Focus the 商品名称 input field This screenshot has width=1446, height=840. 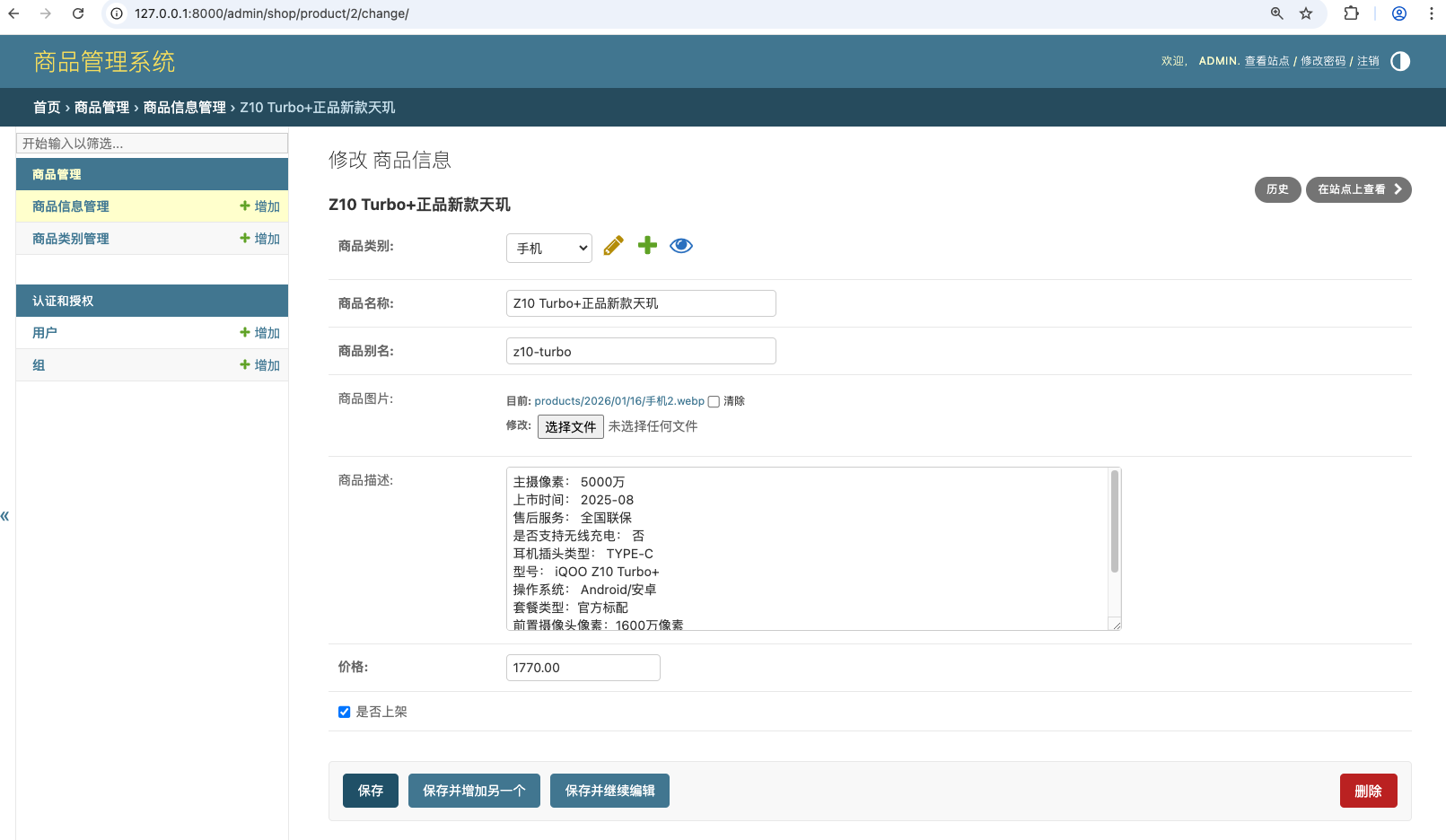click(x=641, y=303)
